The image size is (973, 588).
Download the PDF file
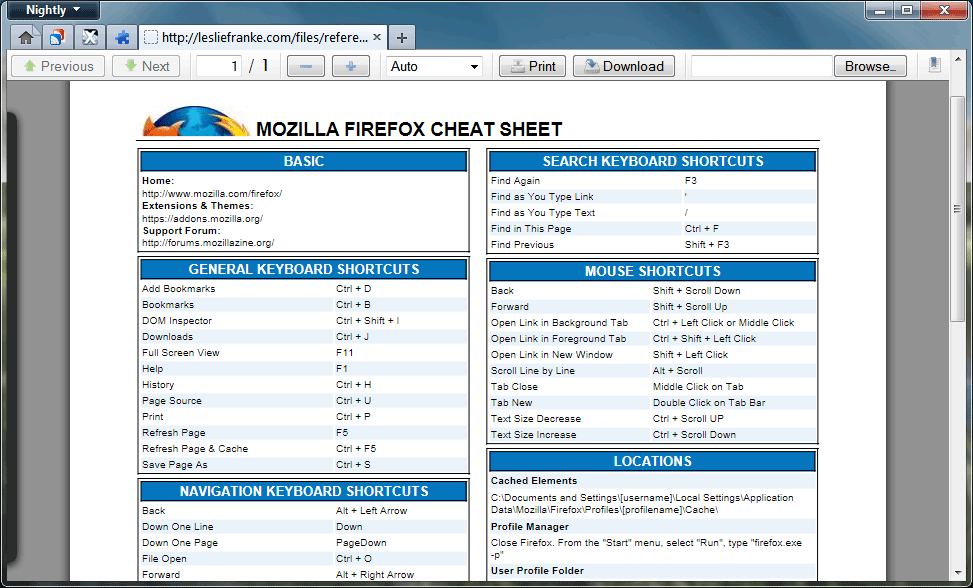(624, 66)
